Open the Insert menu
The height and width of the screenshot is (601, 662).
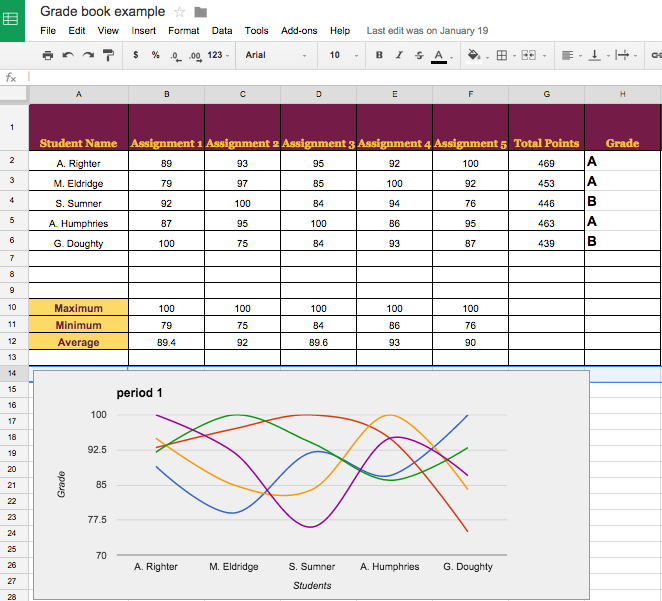[x=143, y=31]
